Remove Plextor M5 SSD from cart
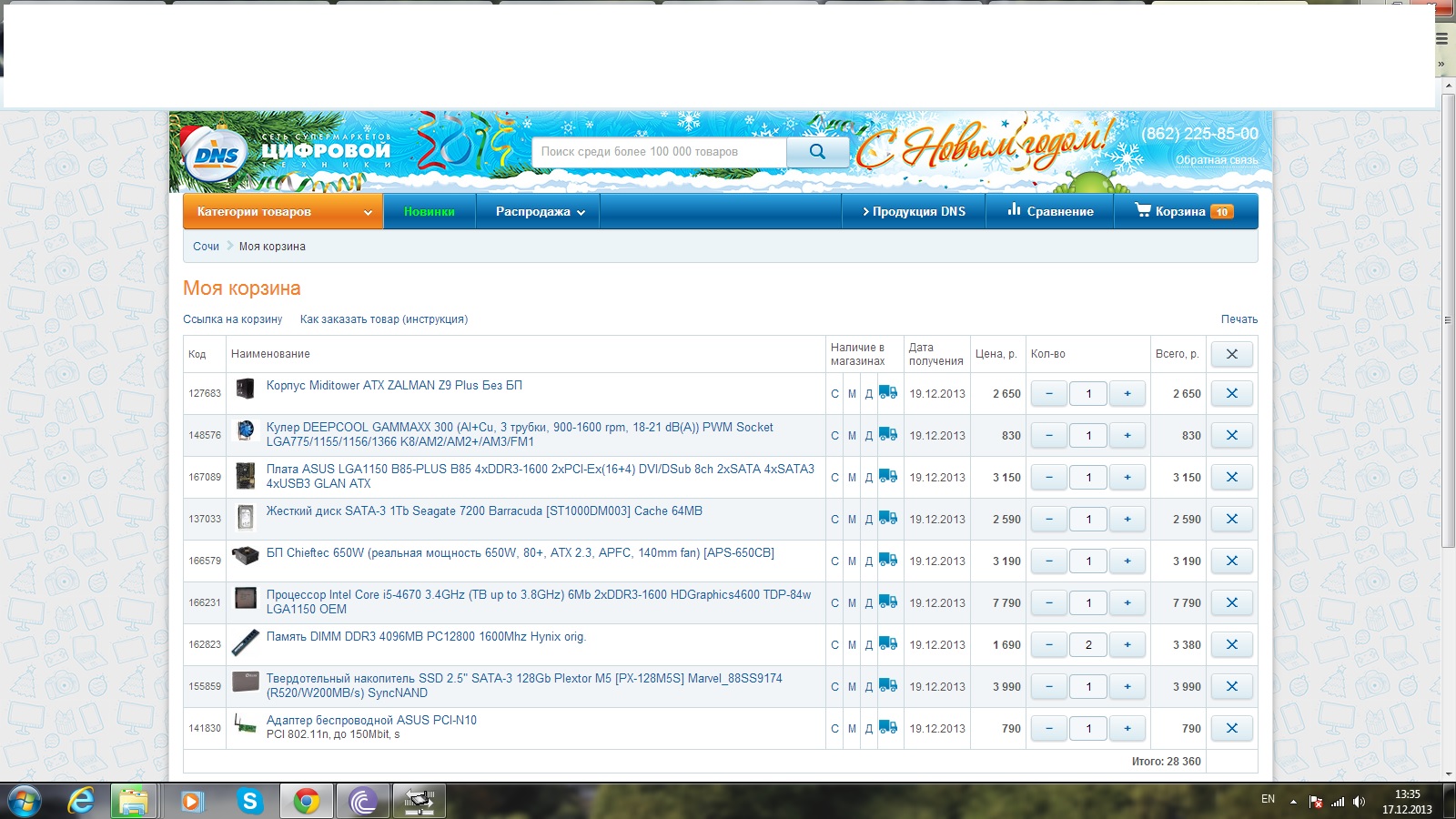 point(1231,686)
